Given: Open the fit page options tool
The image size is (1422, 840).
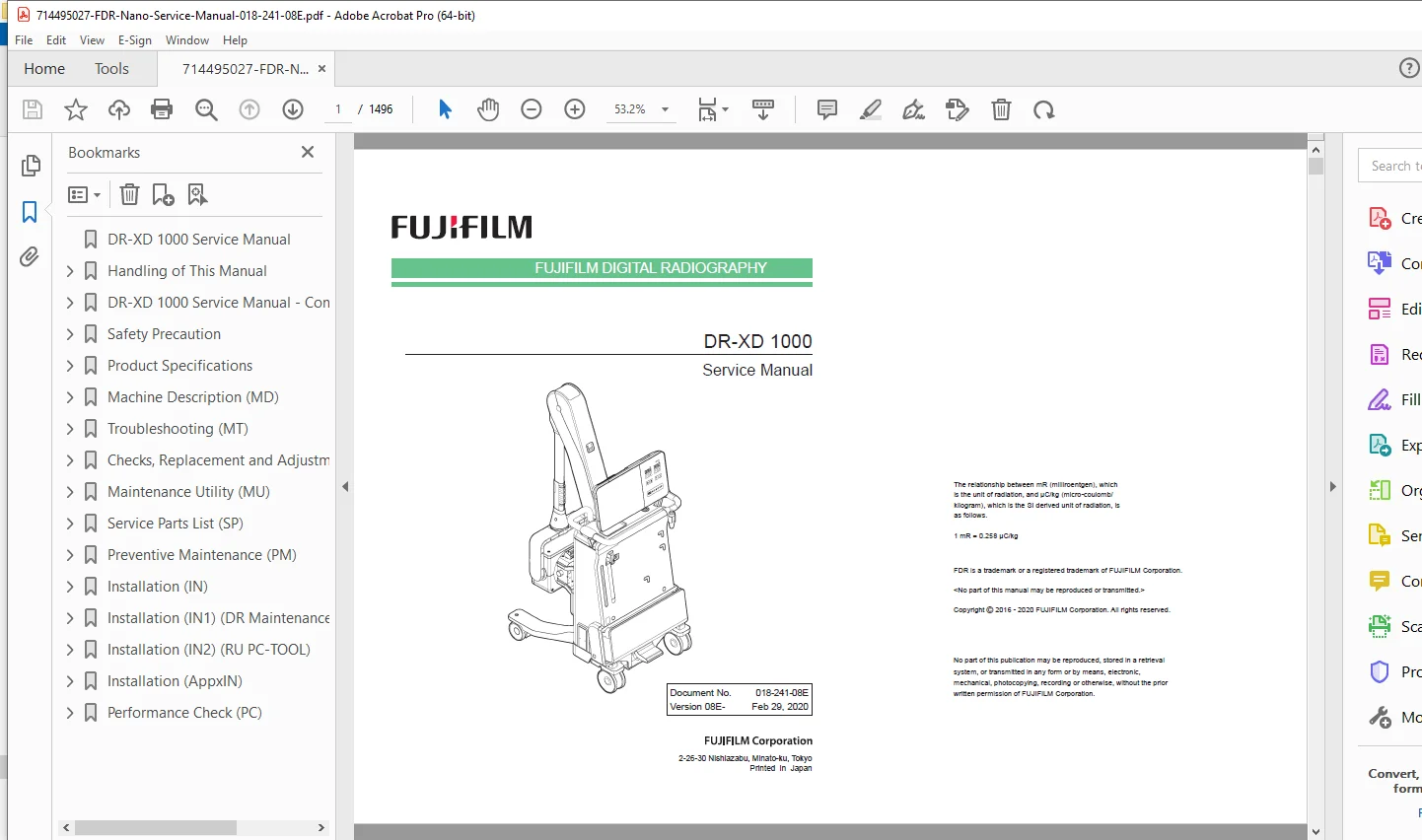Looking at the screenshot, I should point(712,109).
